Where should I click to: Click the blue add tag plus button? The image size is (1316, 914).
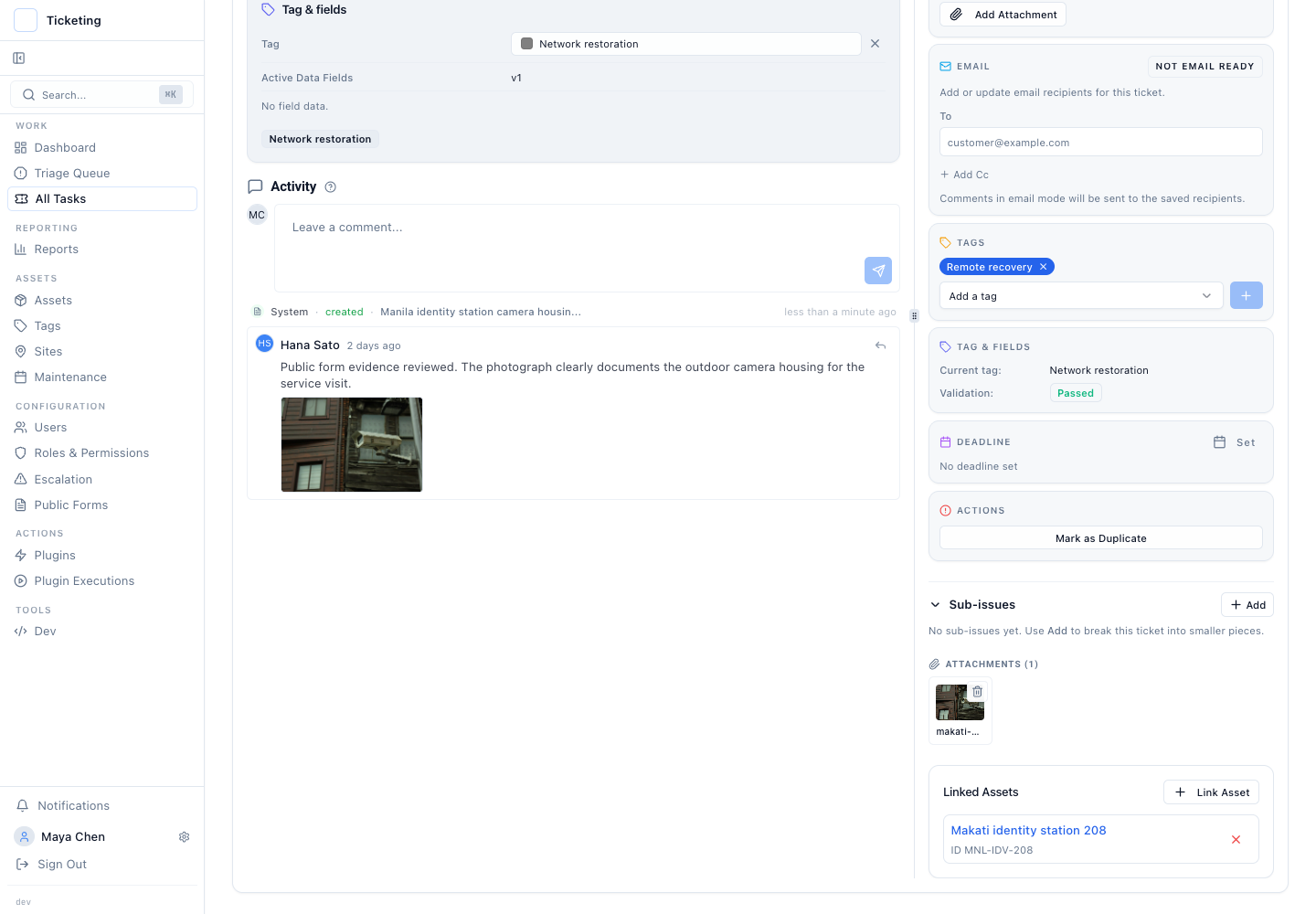pos(1246,296)
